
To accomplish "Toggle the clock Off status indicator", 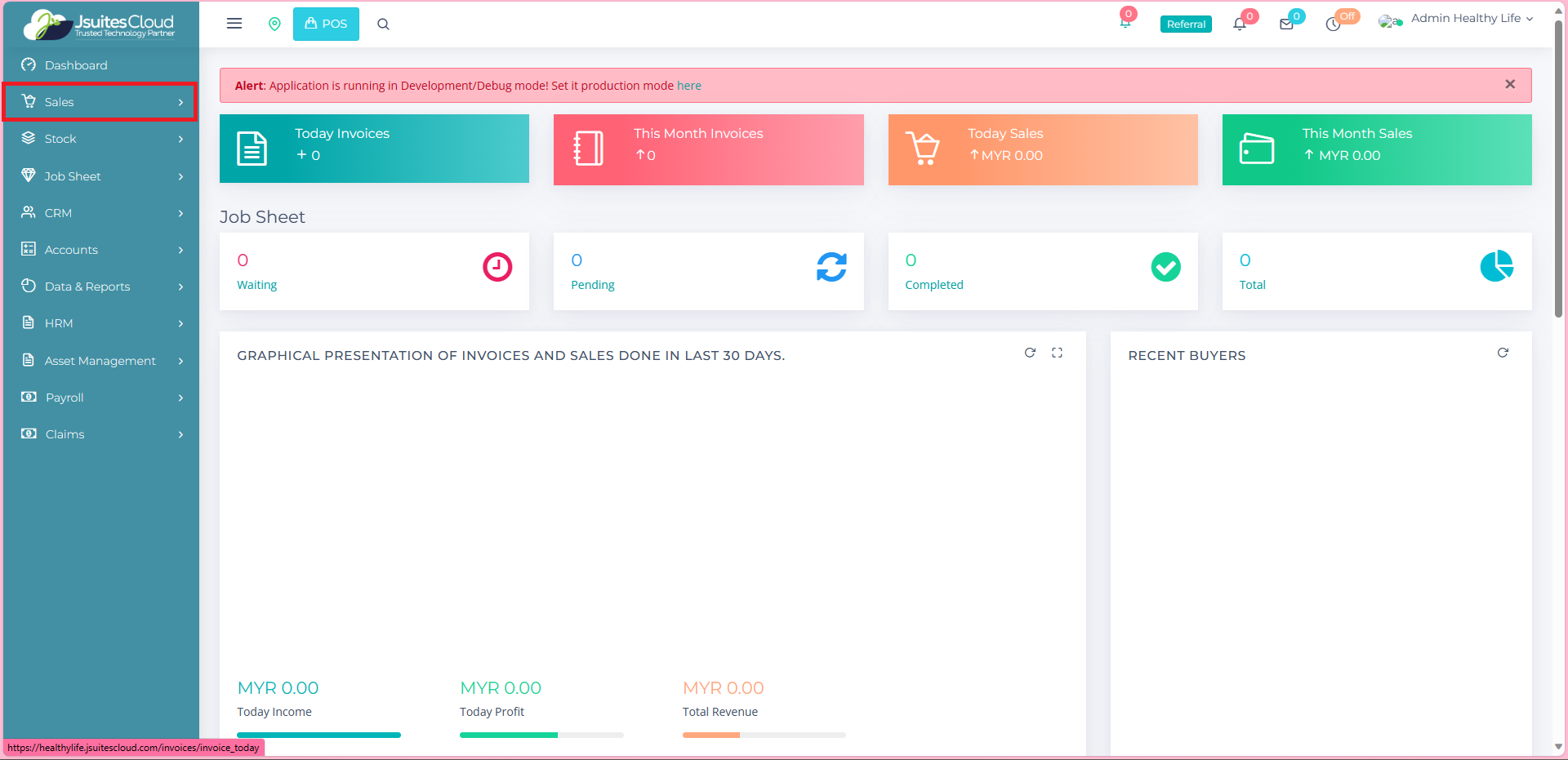I will click(x=1334, y=24).
